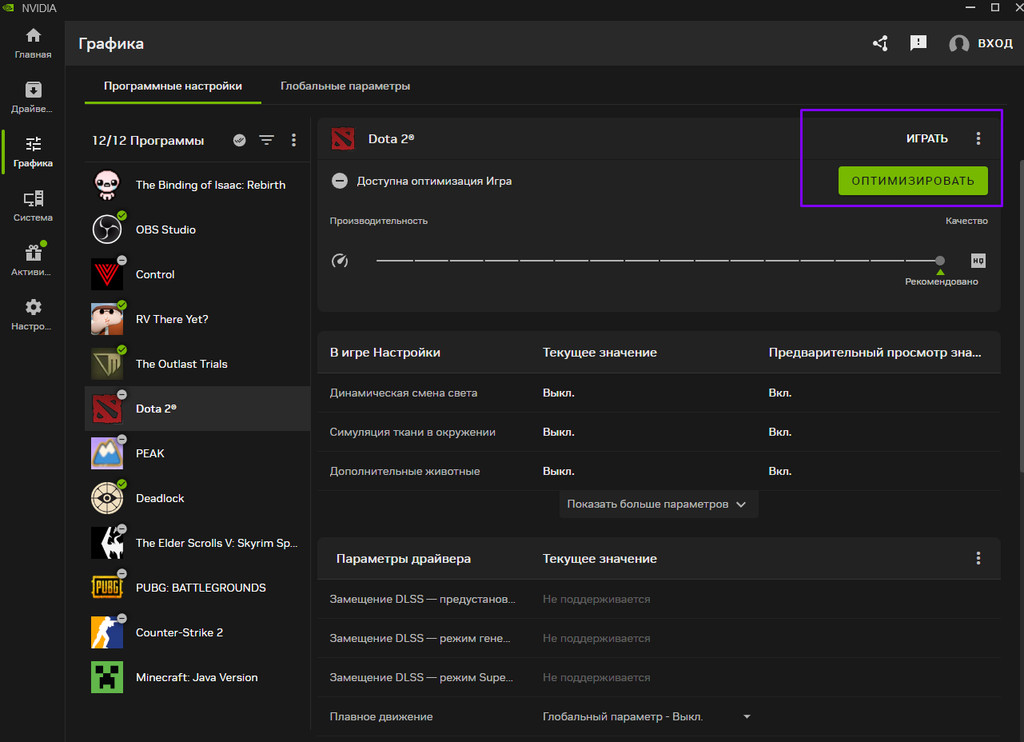The width and height of the screenshot is (1024, 742).
Task: Select the Control game icon
Action: click(x=107, y=274)
